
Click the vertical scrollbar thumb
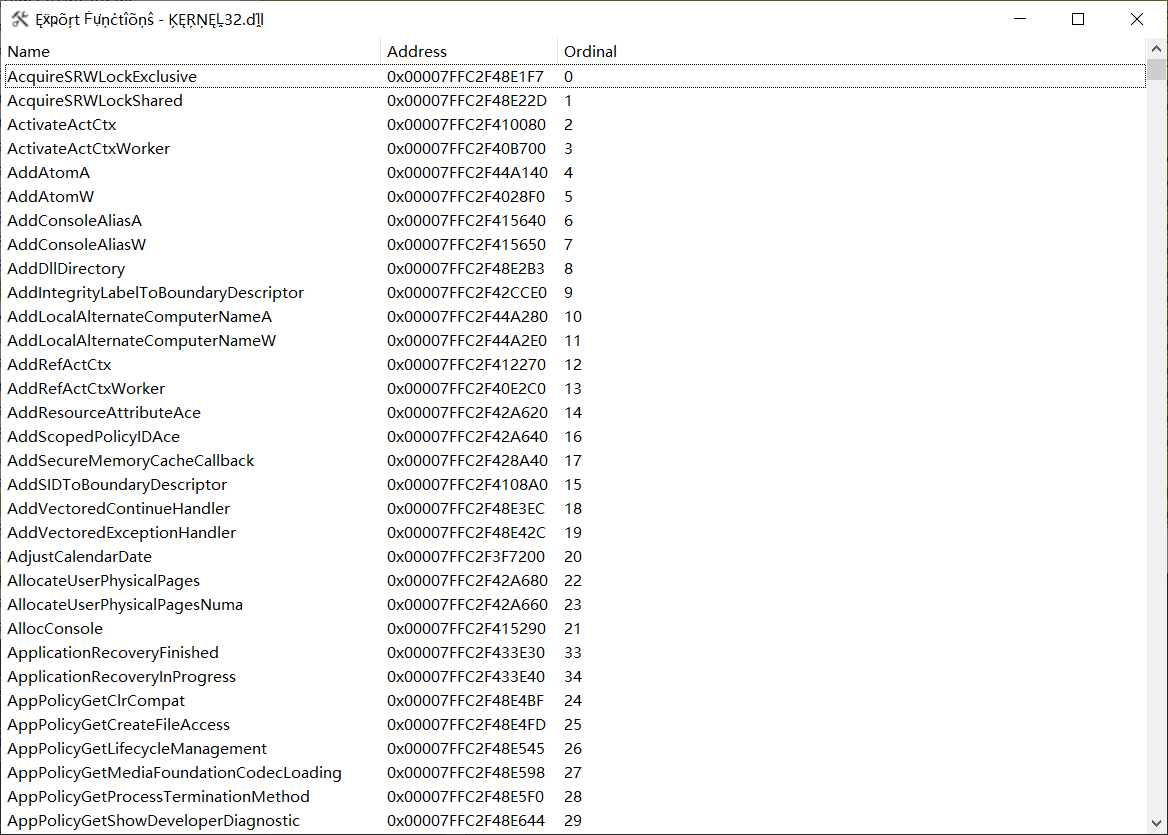pyautogui.click(x=1156, y=69)
